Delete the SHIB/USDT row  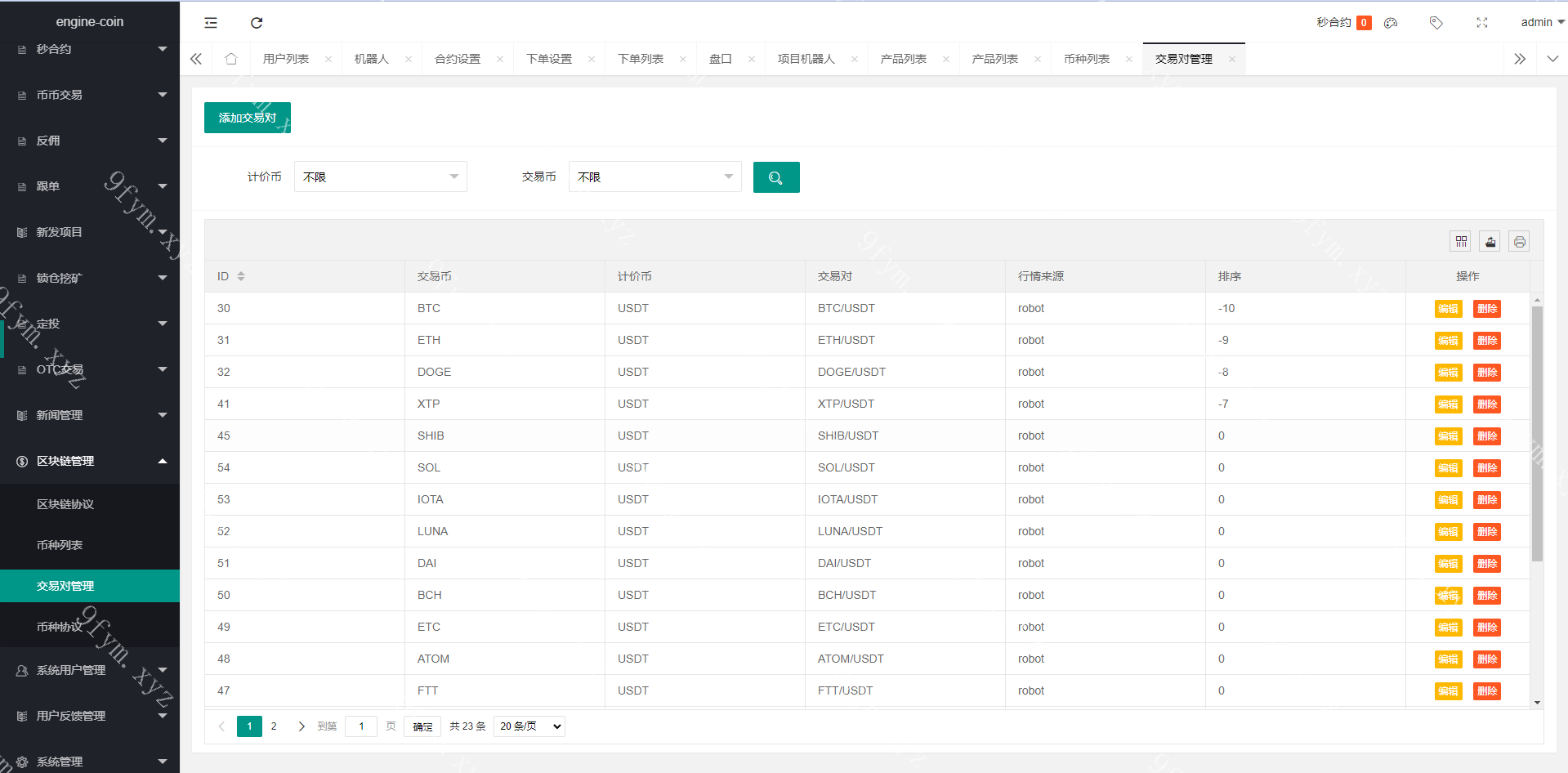[x=1487, y=436]
